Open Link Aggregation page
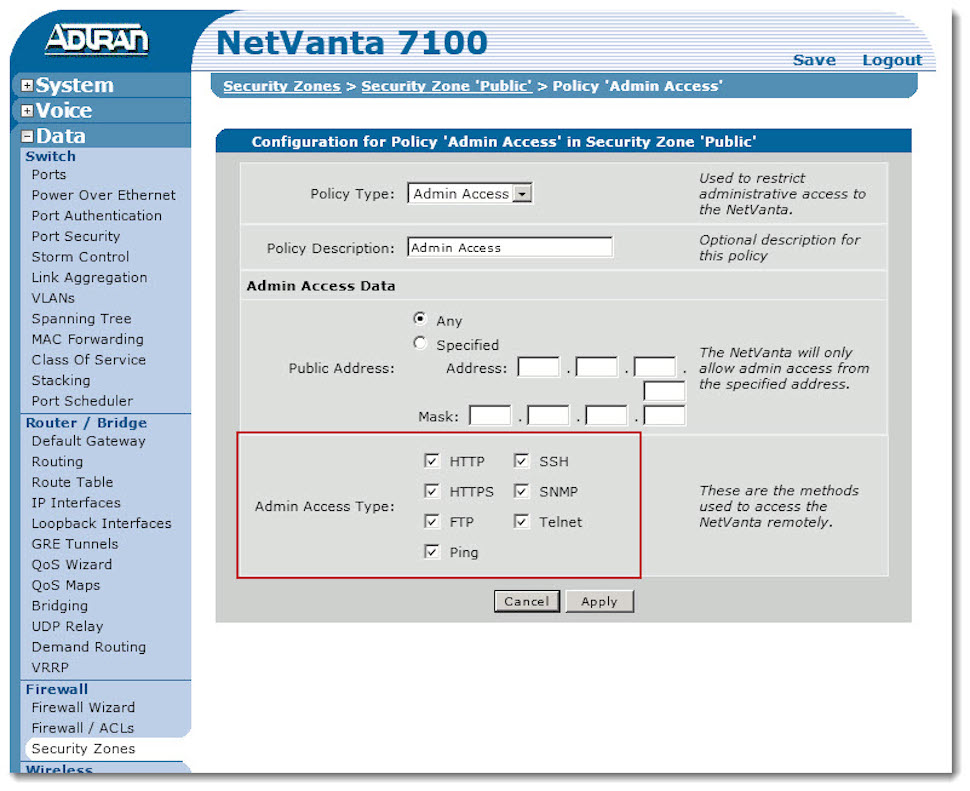Screen dimensions: 970x791 coord(89,278)
